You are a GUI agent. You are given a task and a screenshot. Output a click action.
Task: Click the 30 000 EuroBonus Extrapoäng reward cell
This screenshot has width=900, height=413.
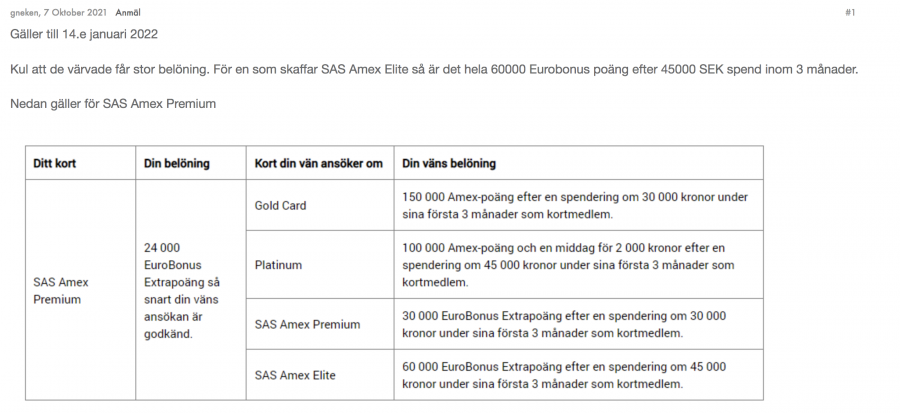click(563, 323)
